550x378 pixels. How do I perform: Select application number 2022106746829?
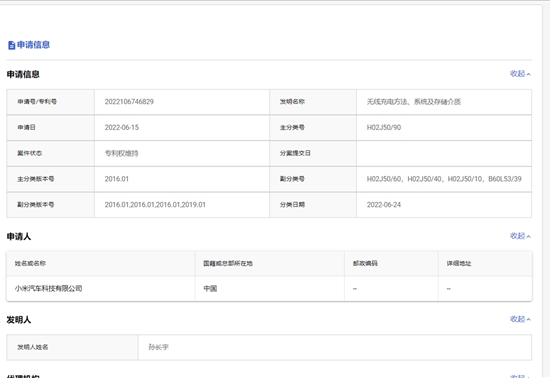point(129,102)
